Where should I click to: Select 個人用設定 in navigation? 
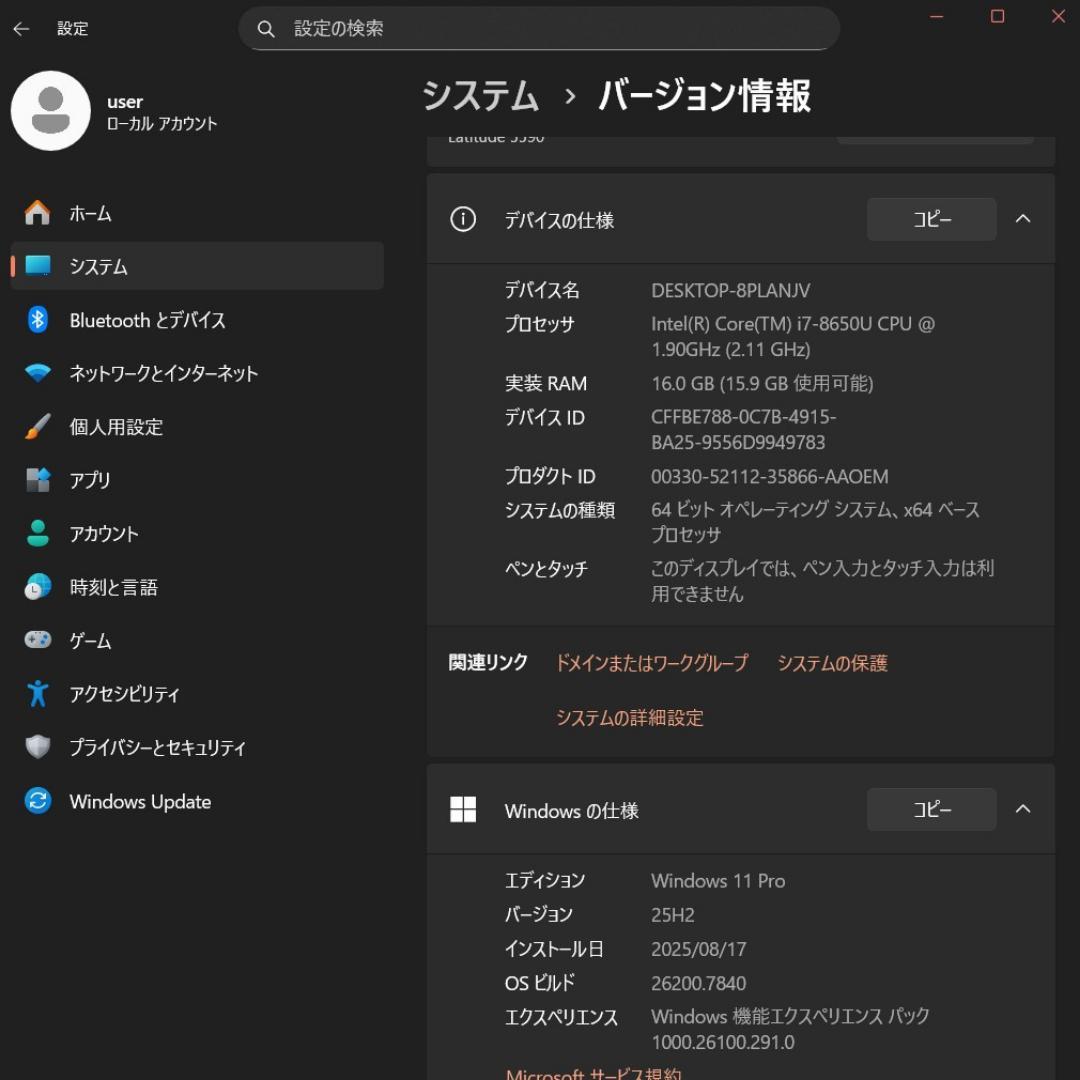(x=197, y=426)
